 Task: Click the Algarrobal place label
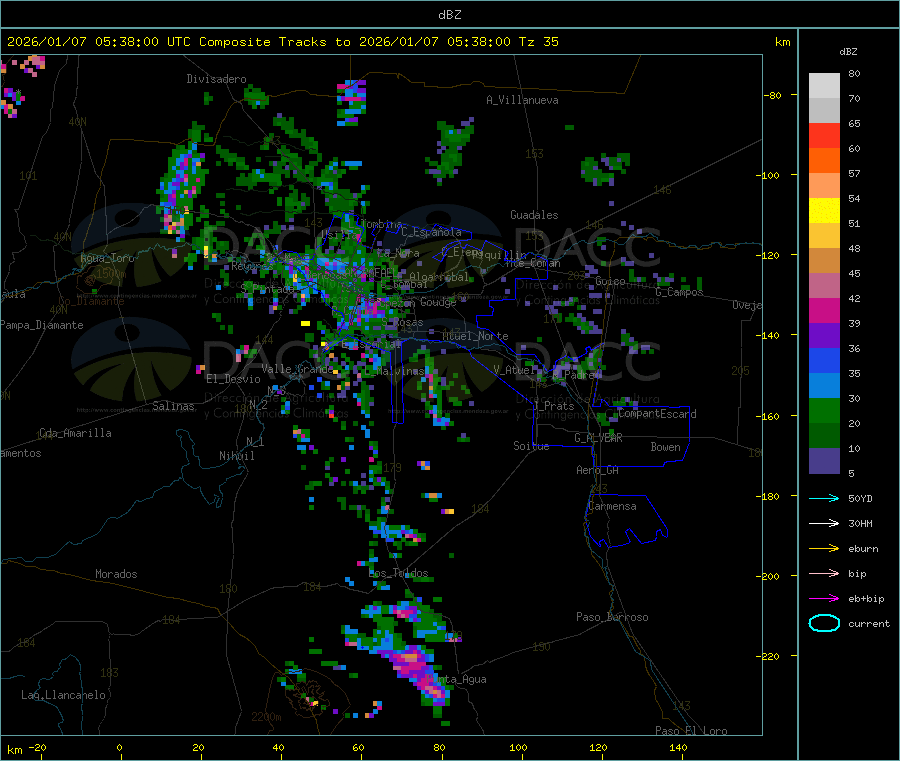(x=439, y=277)
